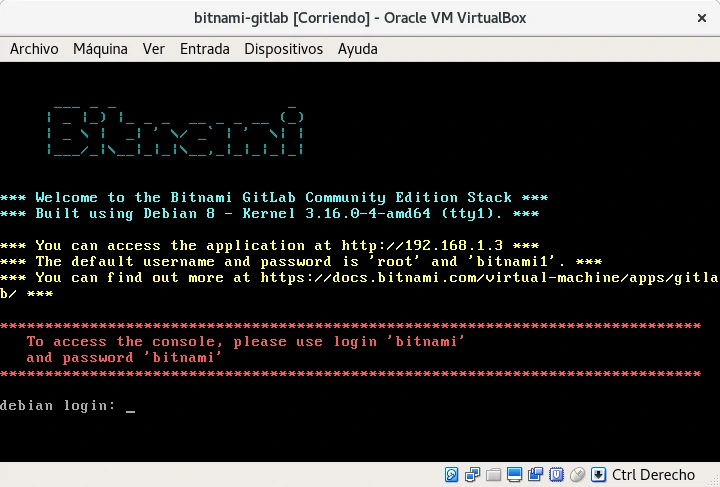720x487 pixels.
Task: Open the Dispositivos menu
Action: point(283,49)
